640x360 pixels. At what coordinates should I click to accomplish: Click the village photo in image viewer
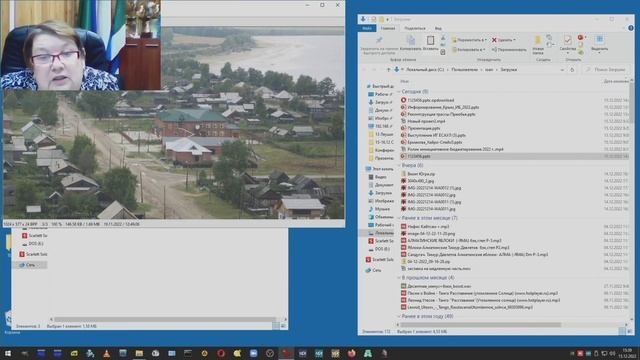tap(173, 124)
